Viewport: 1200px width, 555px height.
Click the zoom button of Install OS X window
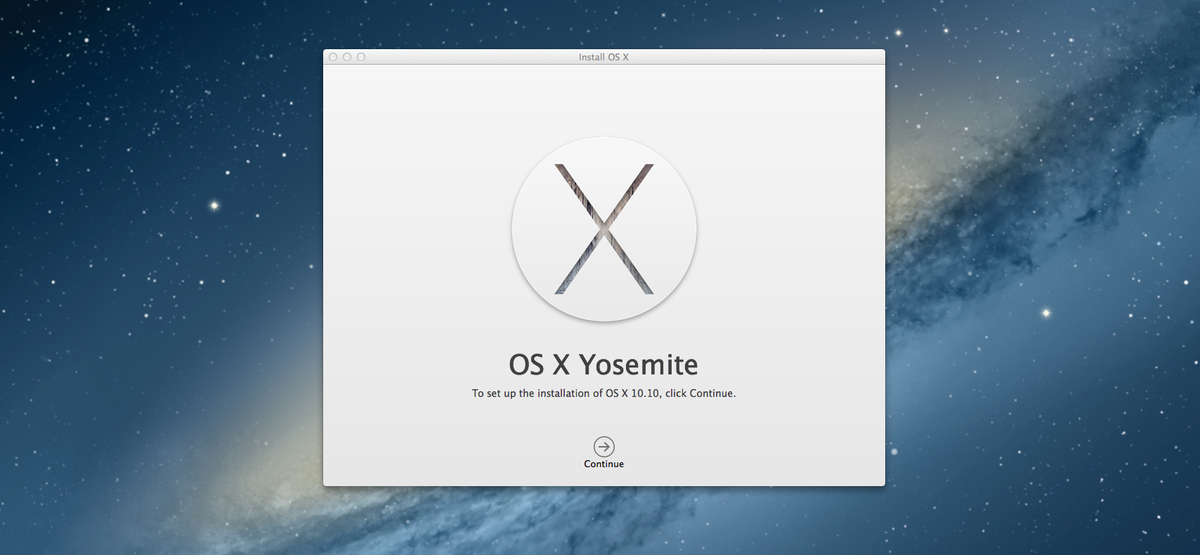(361, 57)
